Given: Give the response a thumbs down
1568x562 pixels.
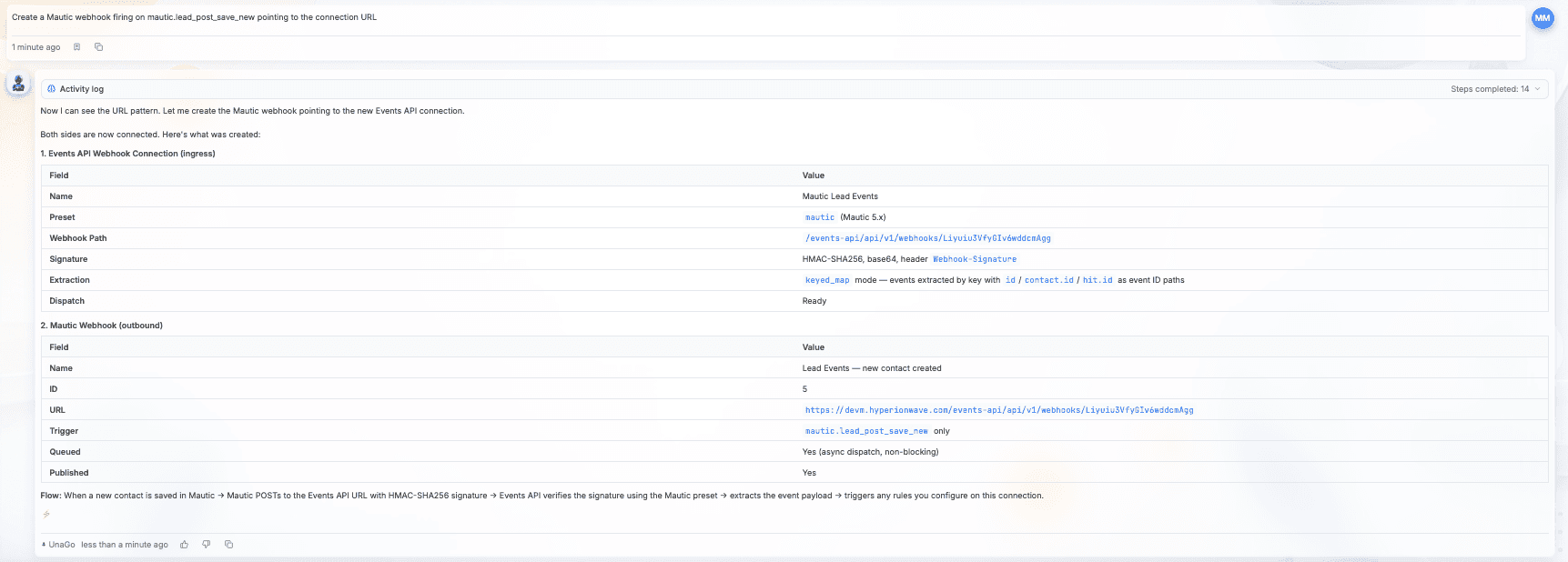Looking at the screenshot, I should [207, 545].
